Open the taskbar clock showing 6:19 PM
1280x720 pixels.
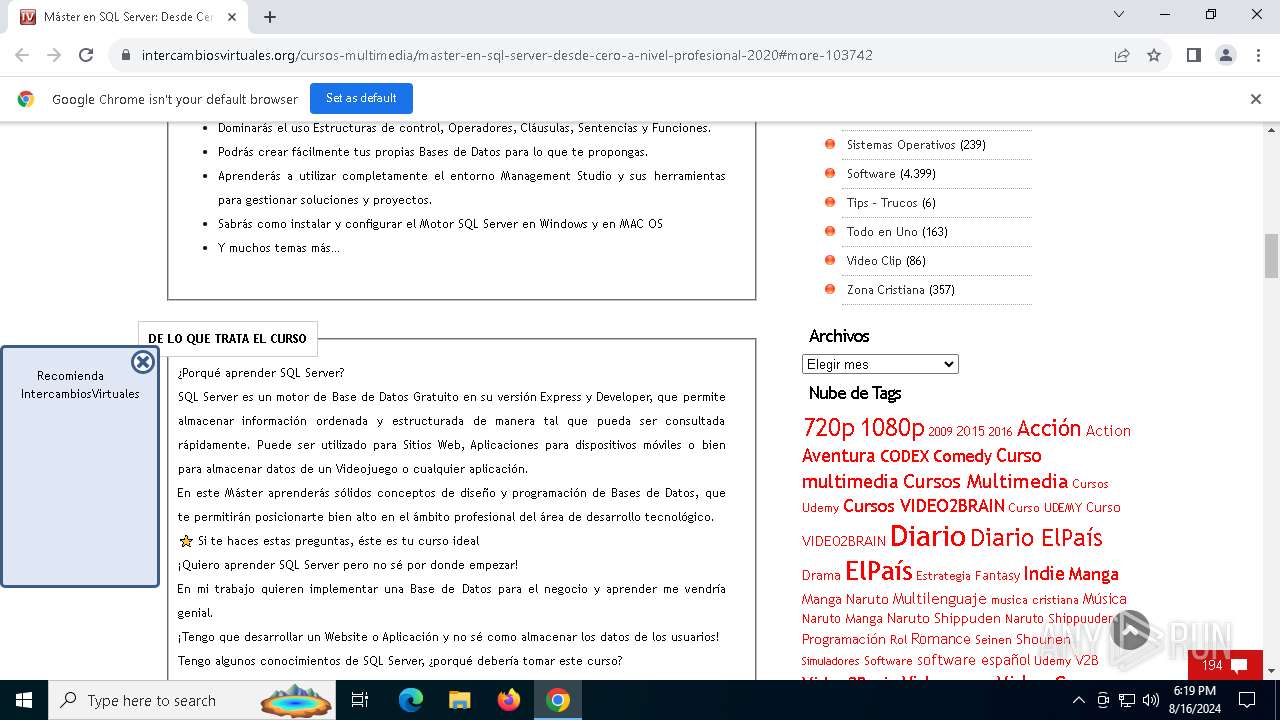(x=1195, y=700)
